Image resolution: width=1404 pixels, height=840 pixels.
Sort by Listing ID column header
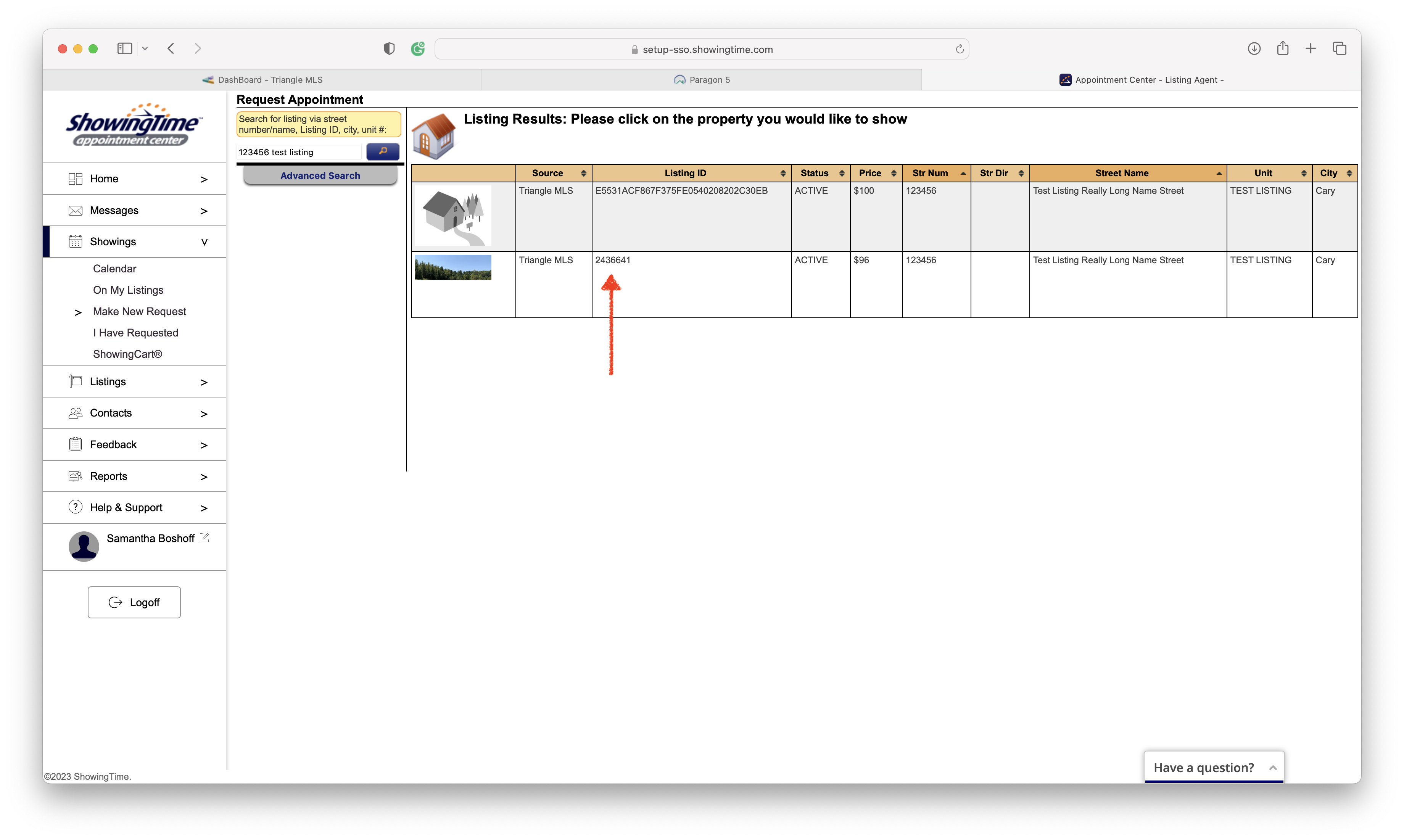pyautogui.click(x=691, y=173)
